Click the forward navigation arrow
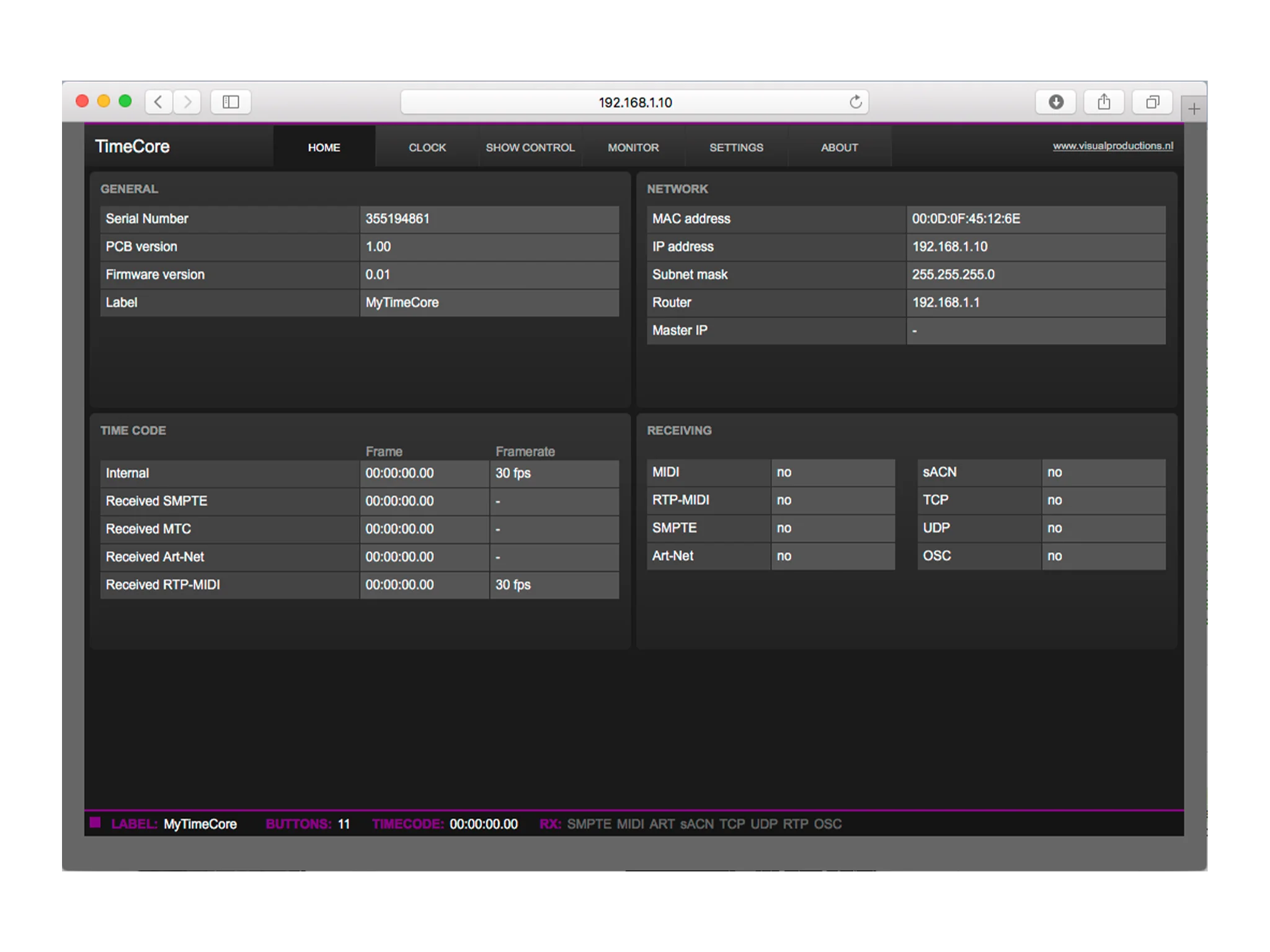This screenshot has width=1270, height=952. coord(188,102)
